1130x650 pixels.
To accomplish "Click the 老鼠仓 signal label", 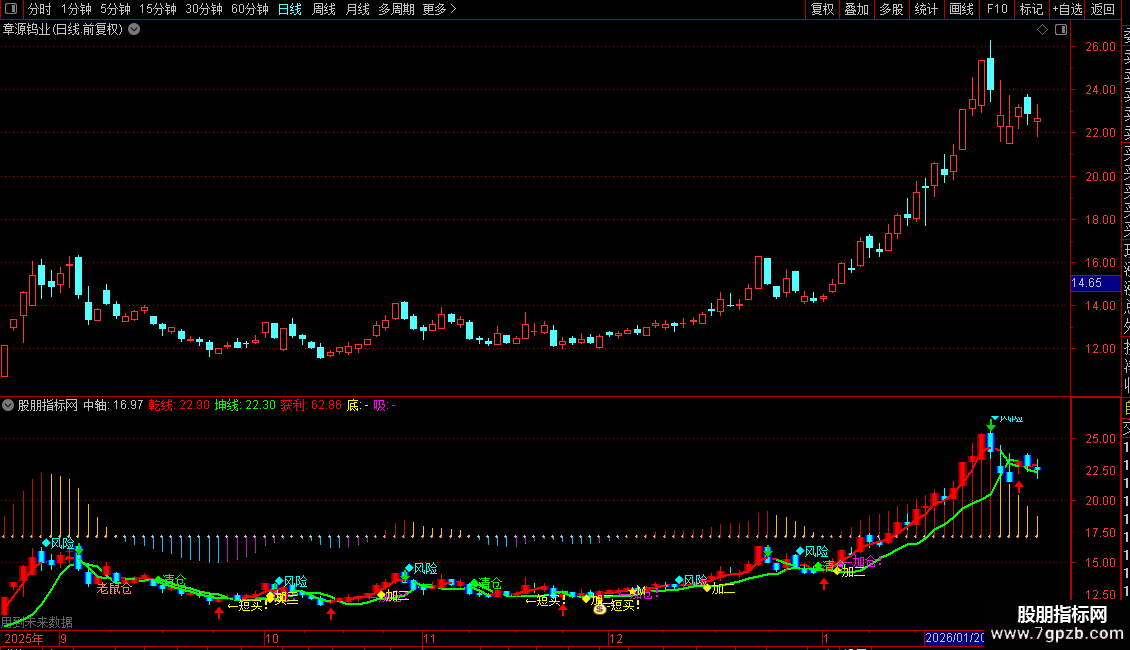I will coord(115,589).
